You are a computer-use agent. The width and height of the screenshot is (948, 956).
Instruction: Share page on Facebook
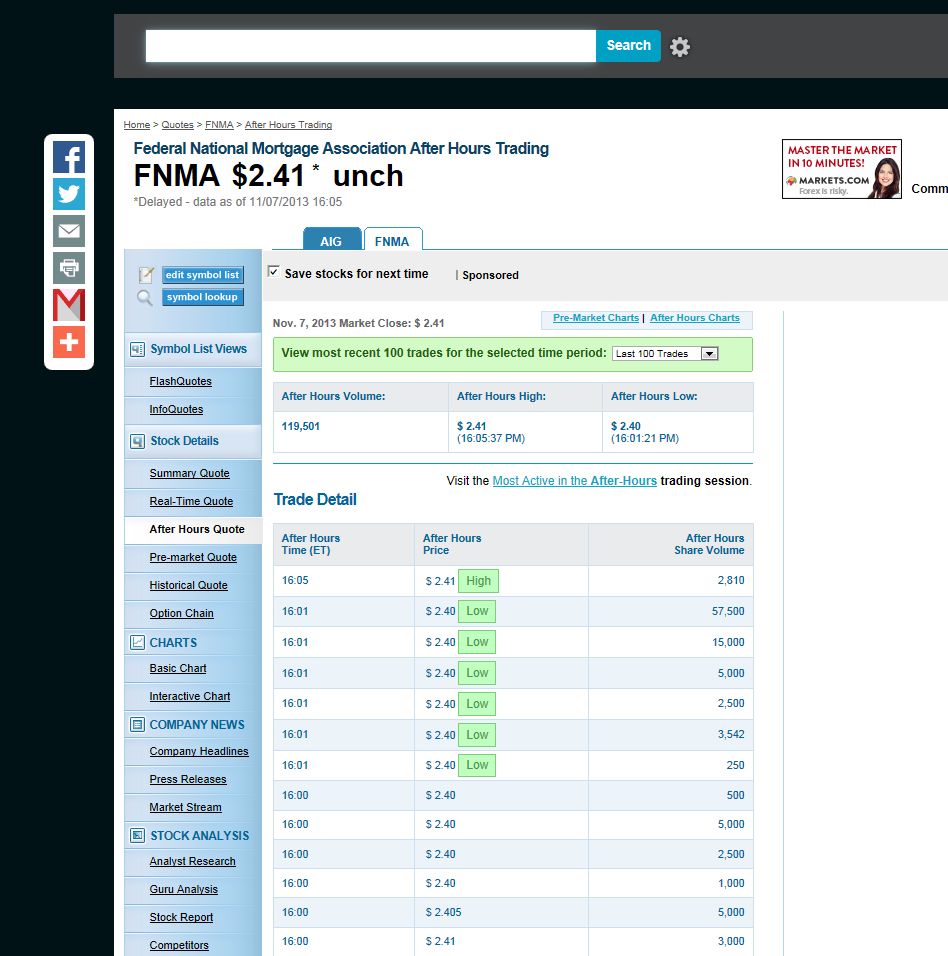pos(69,157)
